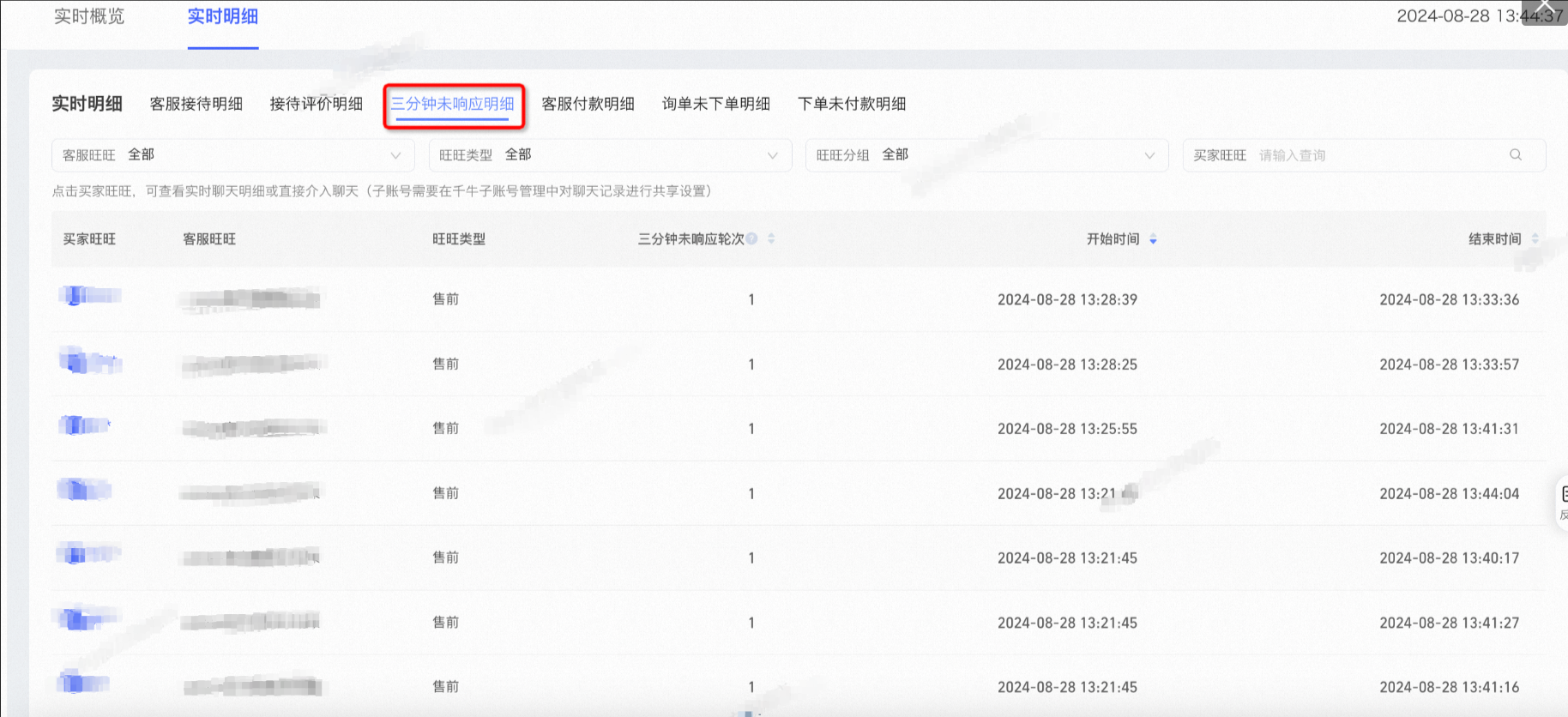Click start time 2024-08-28 13:25:55
Image resolution: width=1568 pixels, height=717 pixels.
pos(1067,429)
